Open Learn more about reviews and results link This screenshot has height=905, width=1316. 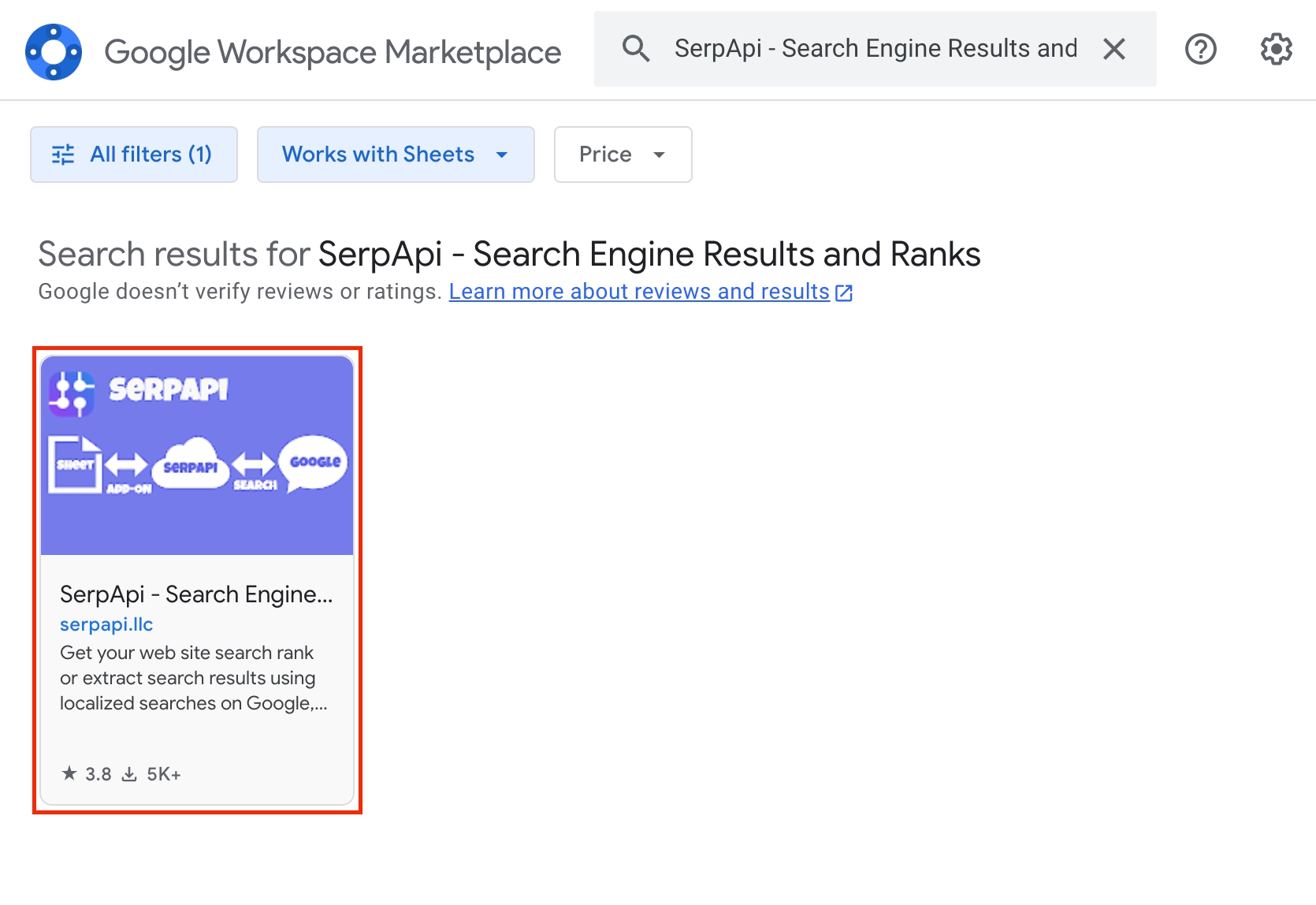pos(651,292)
